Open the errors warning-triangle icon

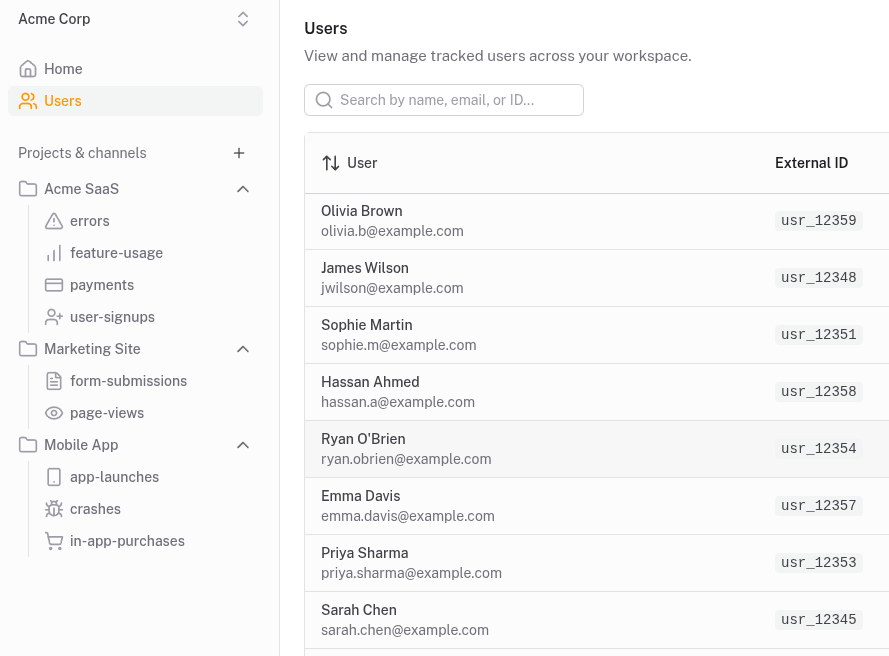click(x=54, y=220)
